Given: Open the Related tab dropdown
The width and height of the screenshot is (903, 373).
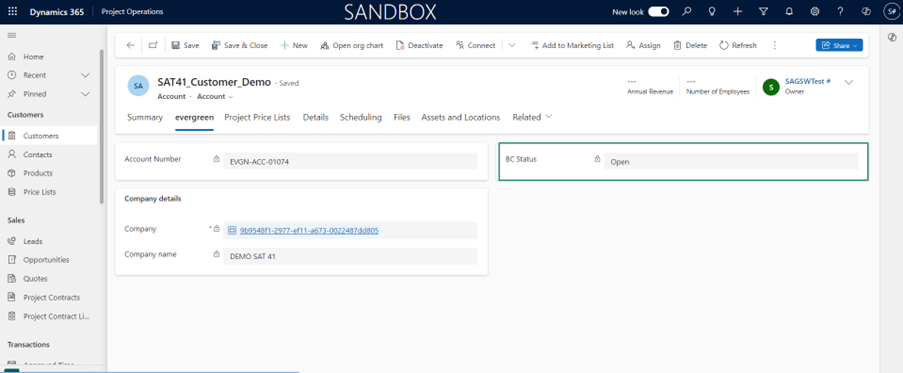Looking at the screenshot, I should (532, 117).
